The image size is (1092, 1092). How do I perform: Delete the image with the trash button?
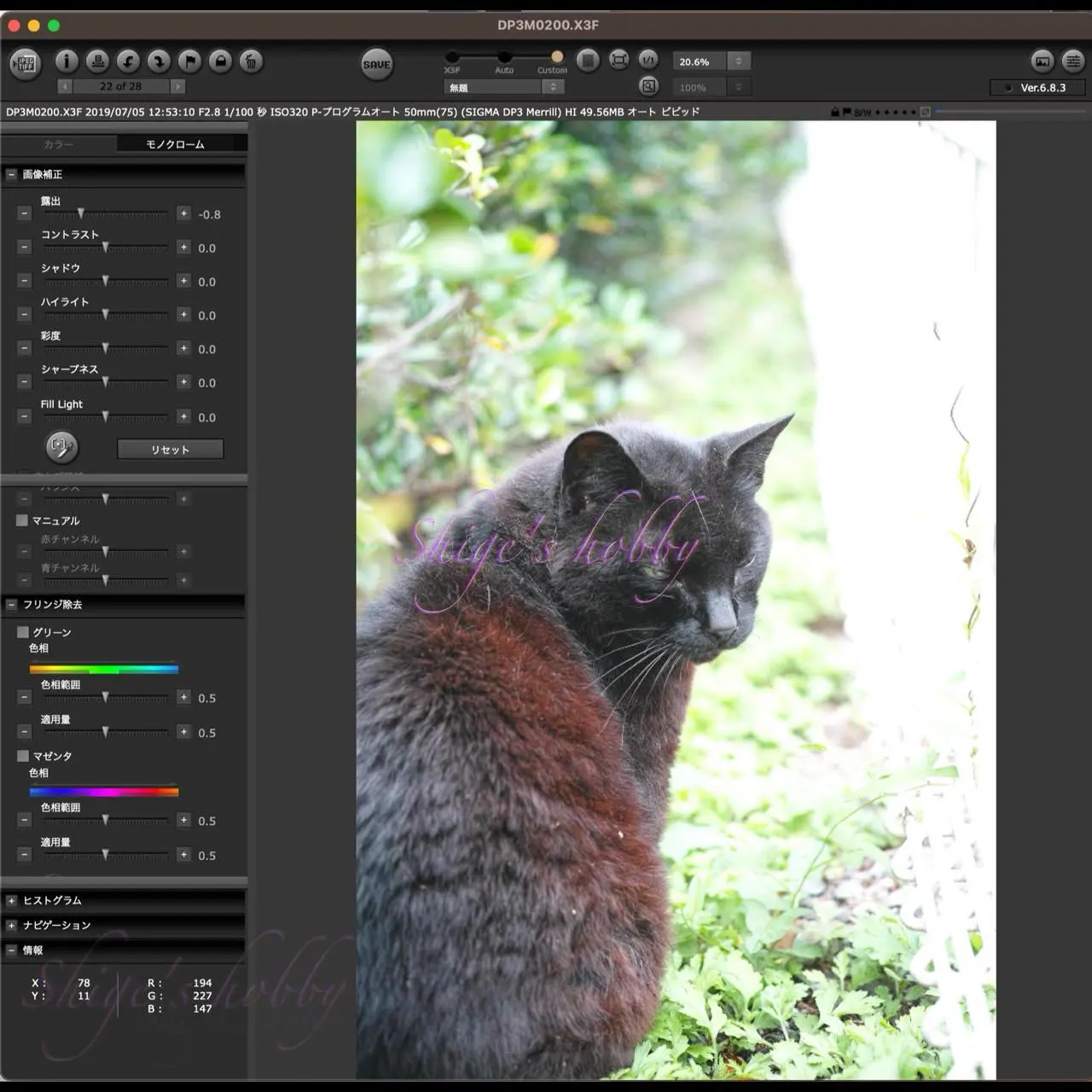pyautogui.click(x=251, y=61)
